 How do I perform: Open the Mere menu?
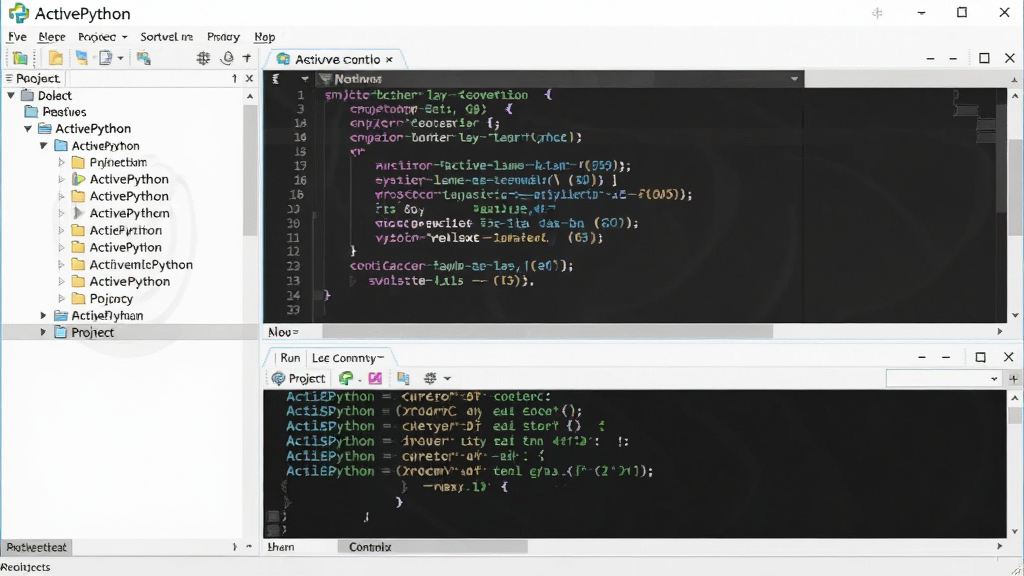(52, 37)
